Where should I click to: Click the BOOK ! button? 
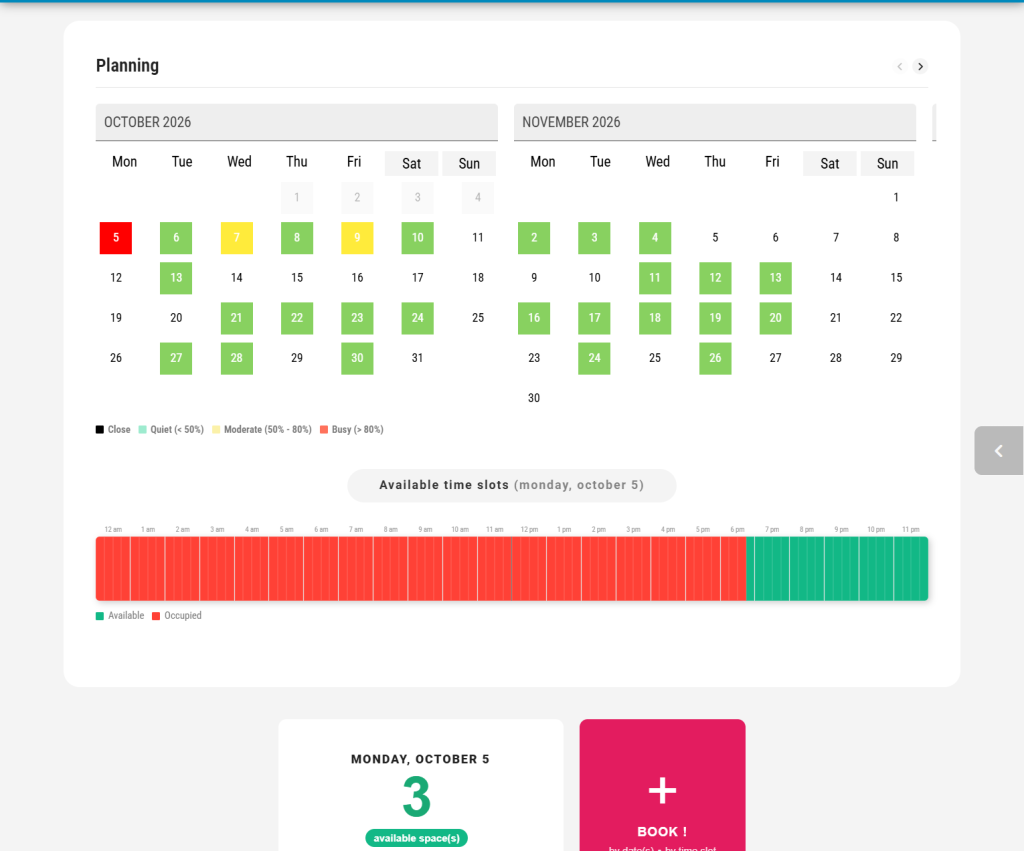click(x=662, y=786)
